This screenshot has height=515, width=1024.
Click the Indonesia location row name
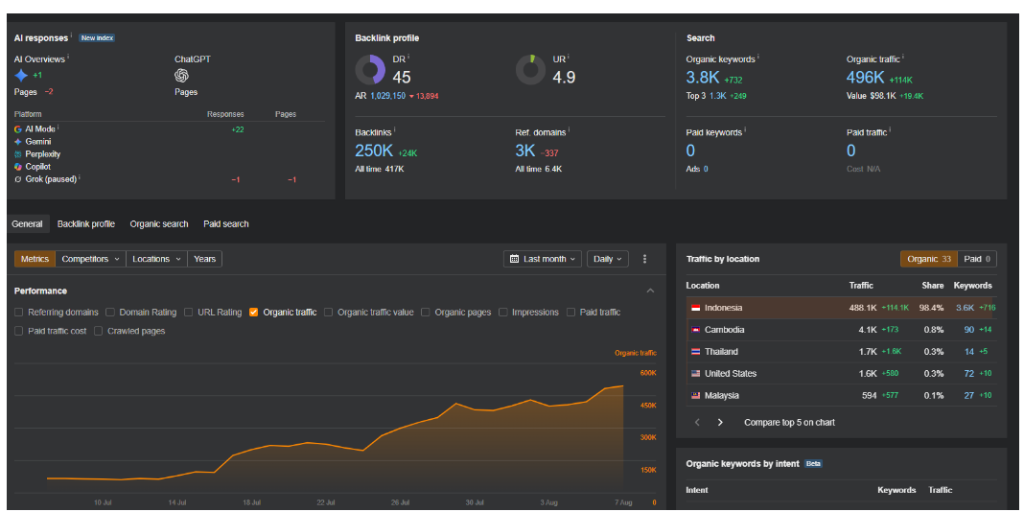point(723,308)
